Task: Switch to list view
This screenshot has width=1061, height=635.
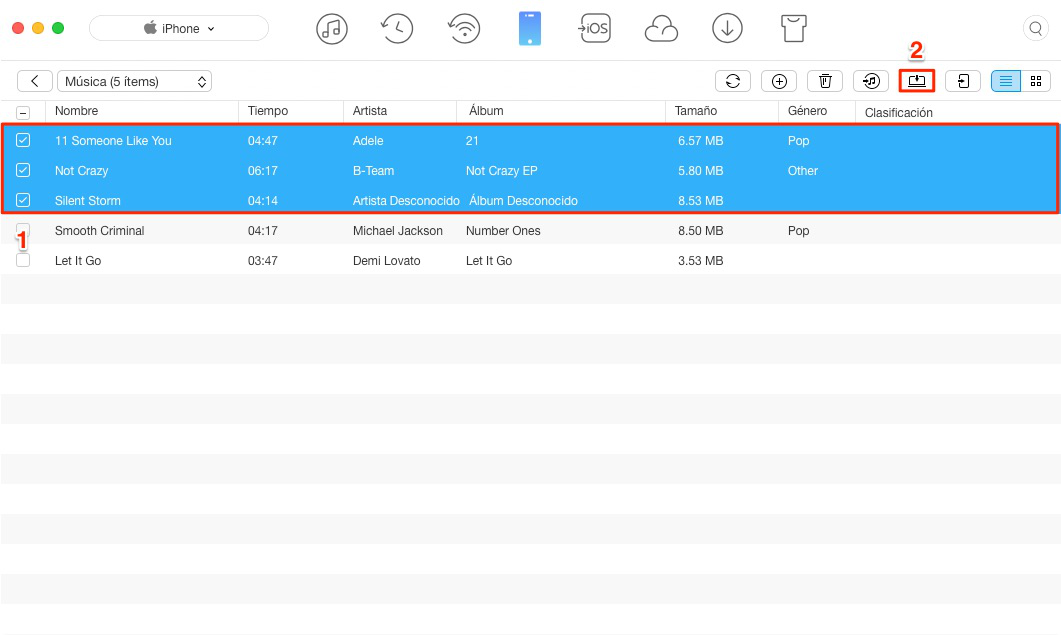Action: pyautogui.click(x=1006, y=81)
